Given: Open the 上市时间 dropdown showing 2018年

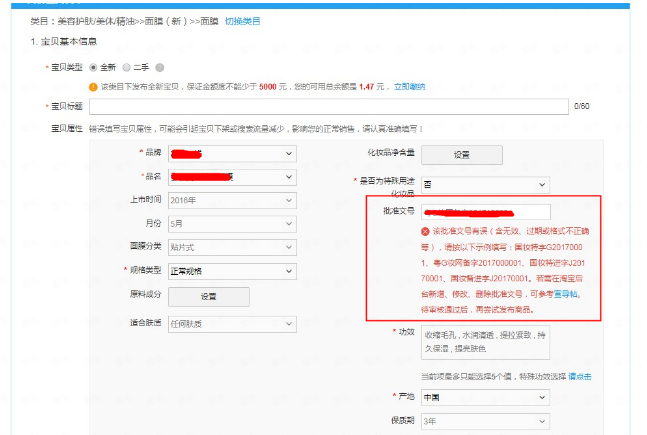Looking at the screenshot, I should click(232, 200).
